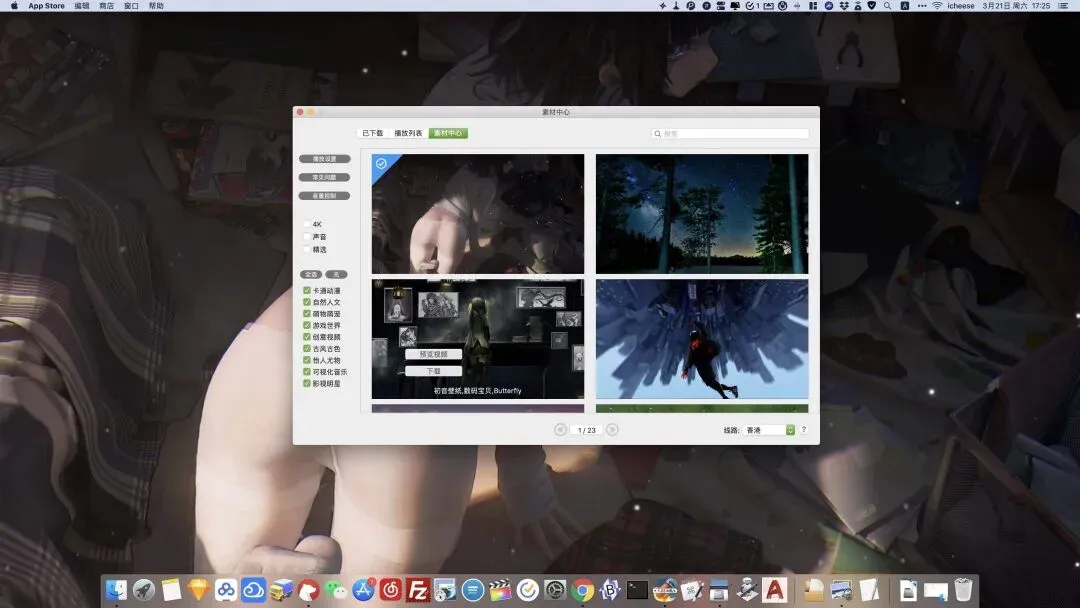The height and width of the screenshot is (608, 1080).
Task: Open NetEase Music red icon in dock
Action: point(391,589)
